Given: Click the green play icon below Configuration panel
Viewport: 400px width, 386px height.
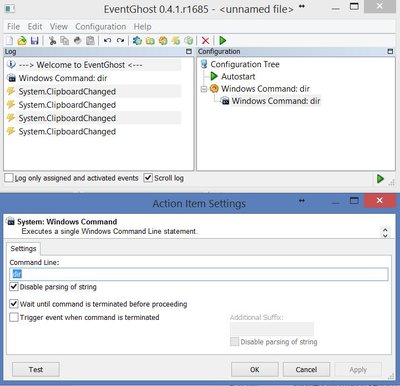Looking at the screenshot, I should pos(380,179).
